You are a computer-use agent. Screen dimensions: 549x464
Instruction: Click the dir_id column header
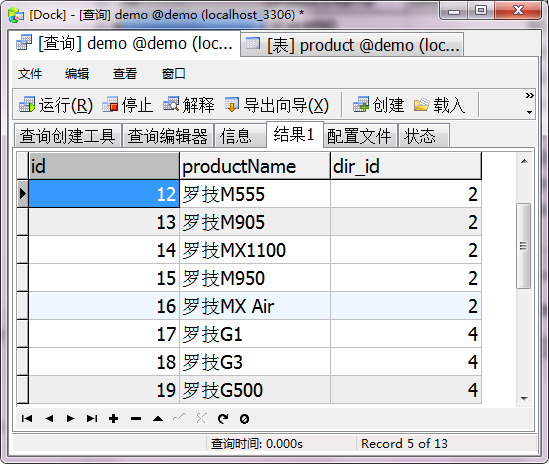406,166
